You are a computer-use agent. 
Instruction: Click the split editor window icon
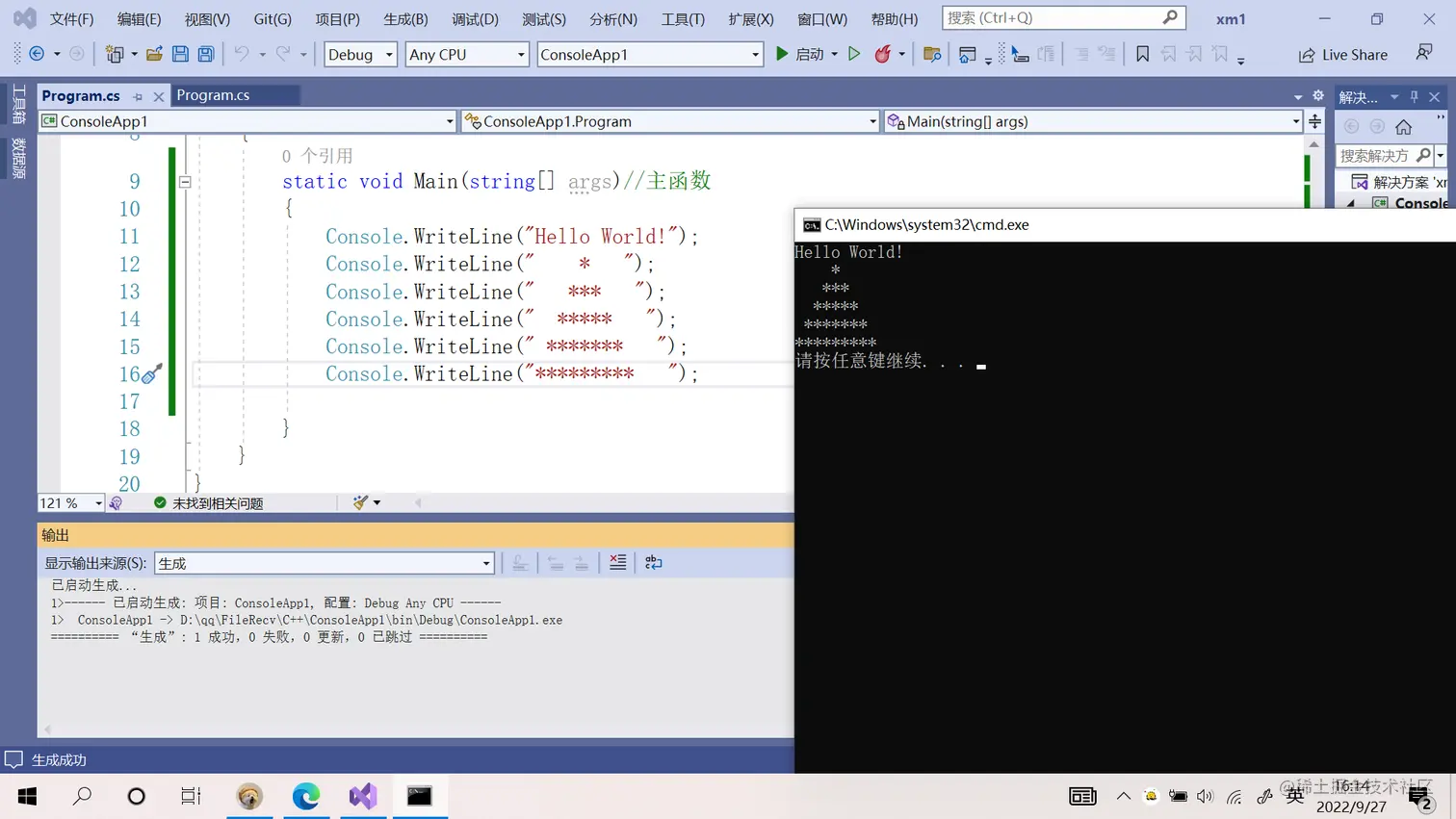tap(1315, 121)
